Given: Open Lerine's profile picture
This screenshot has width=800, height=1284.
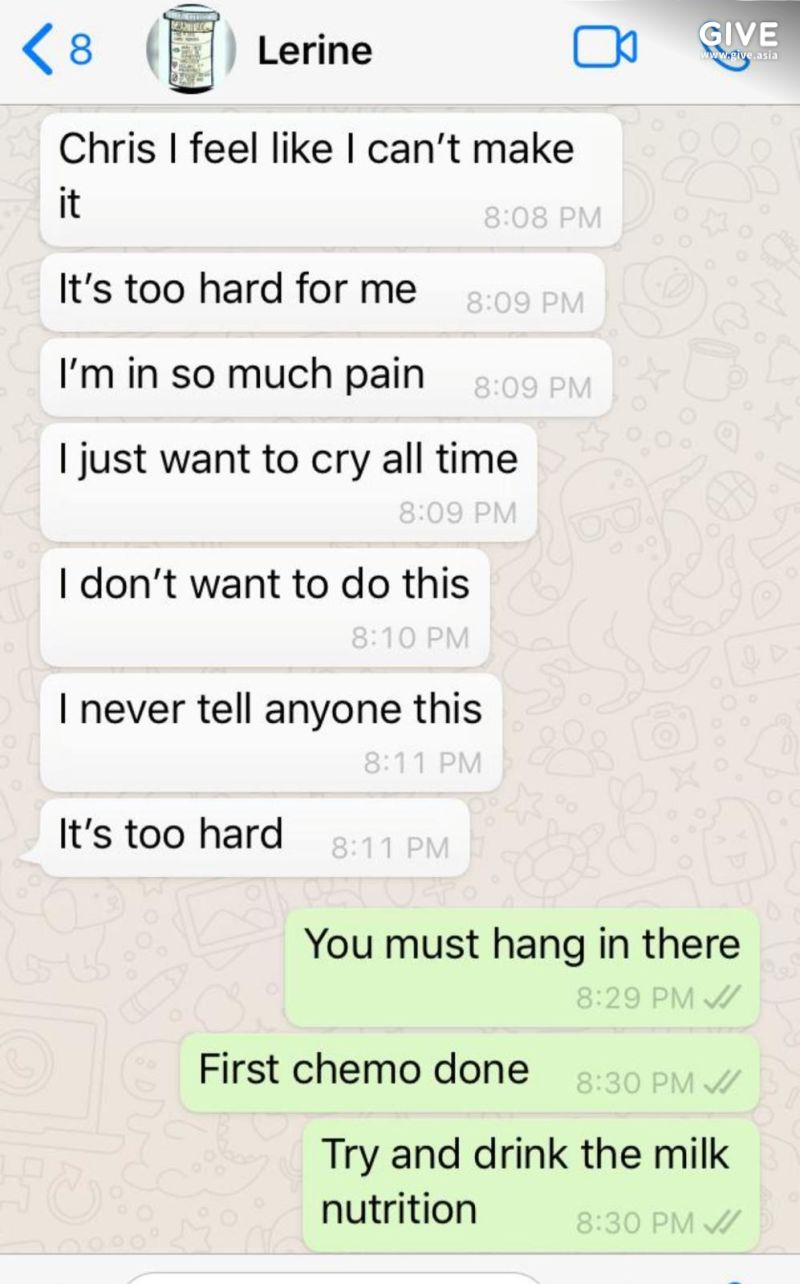Looking at the screenshot, I should pos(191,52).
